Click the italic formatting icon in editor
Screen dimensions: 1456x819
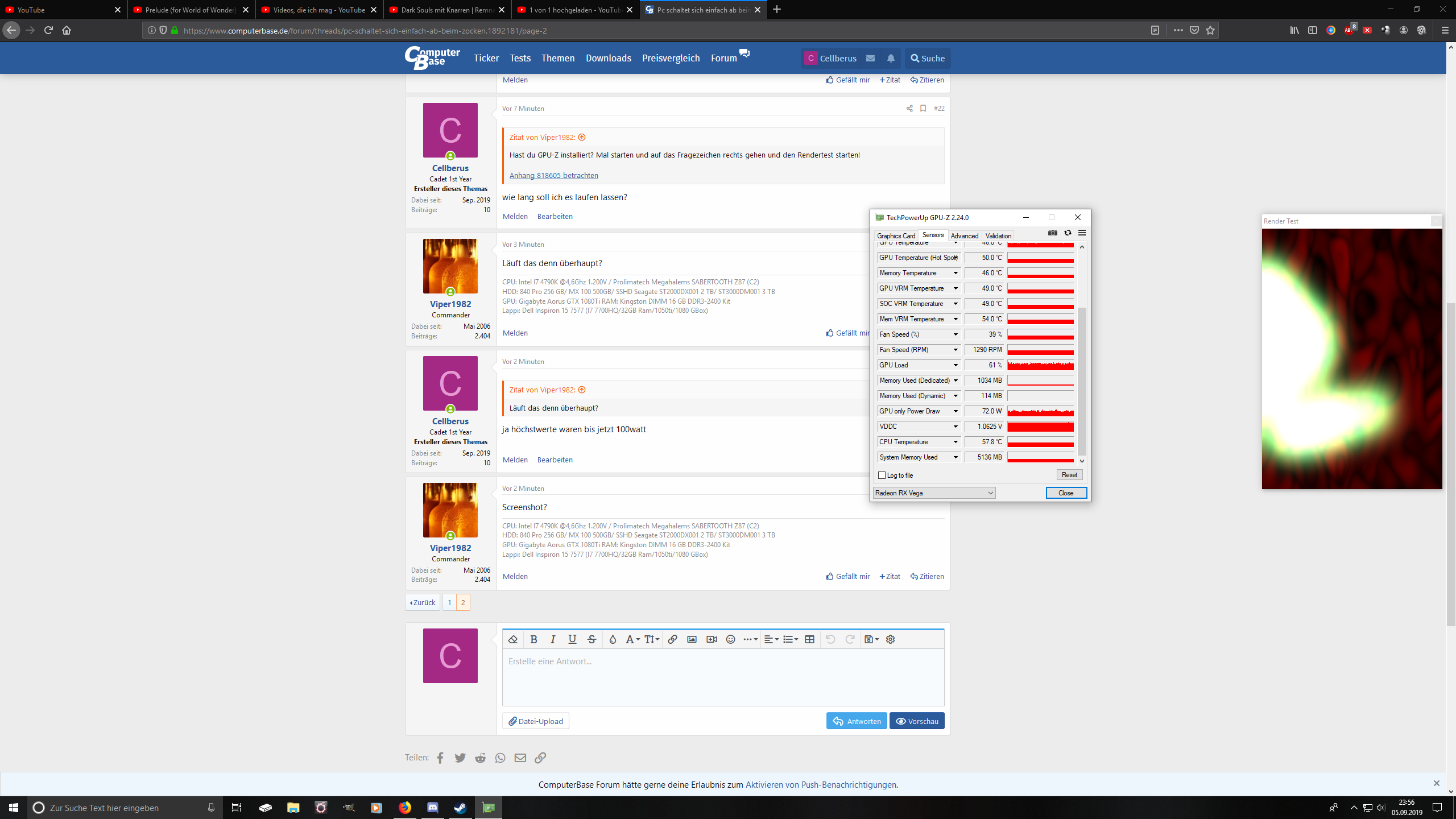(553, 639)
